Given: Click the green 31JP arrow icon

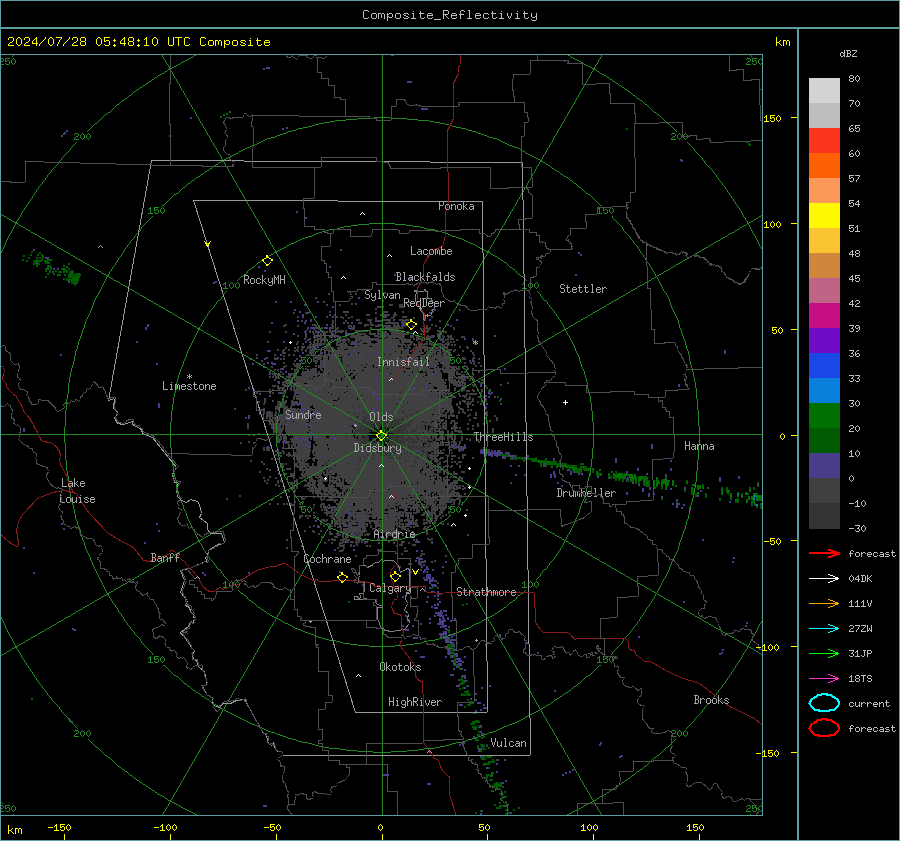Looking at the screenshot, I should tap(824, 653).
